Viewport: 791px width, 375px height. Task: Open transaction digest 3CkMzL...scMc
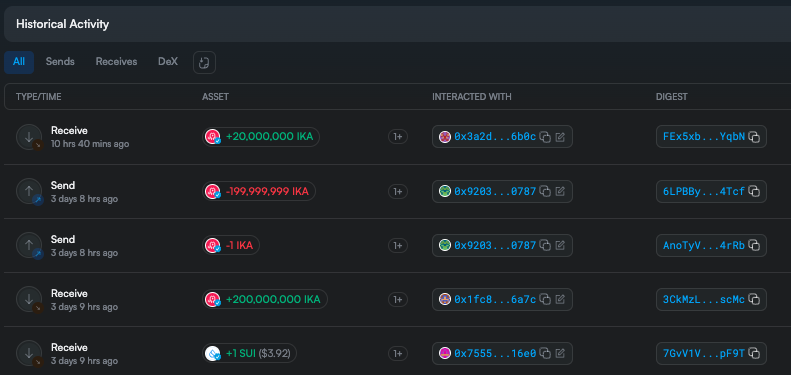pyautogui.click(x=704, y=299)
